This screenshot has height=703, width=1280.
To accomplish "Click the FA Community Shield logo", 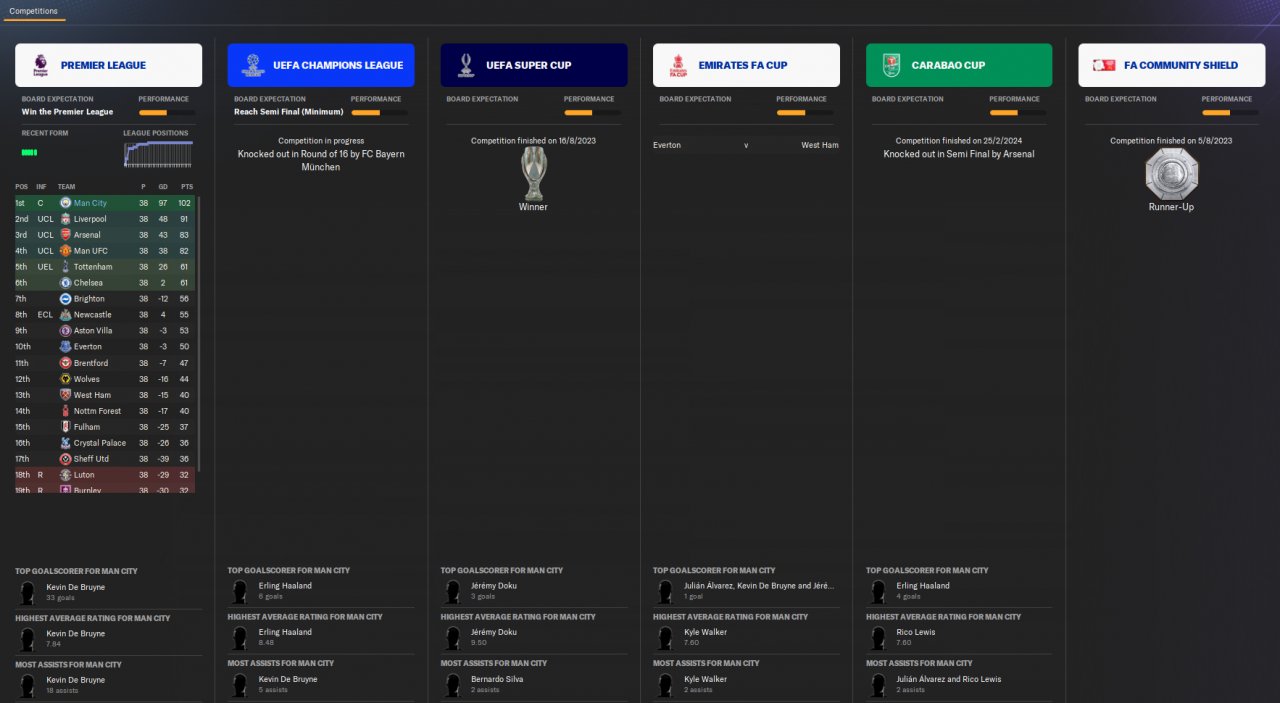I will point(1104,65).
